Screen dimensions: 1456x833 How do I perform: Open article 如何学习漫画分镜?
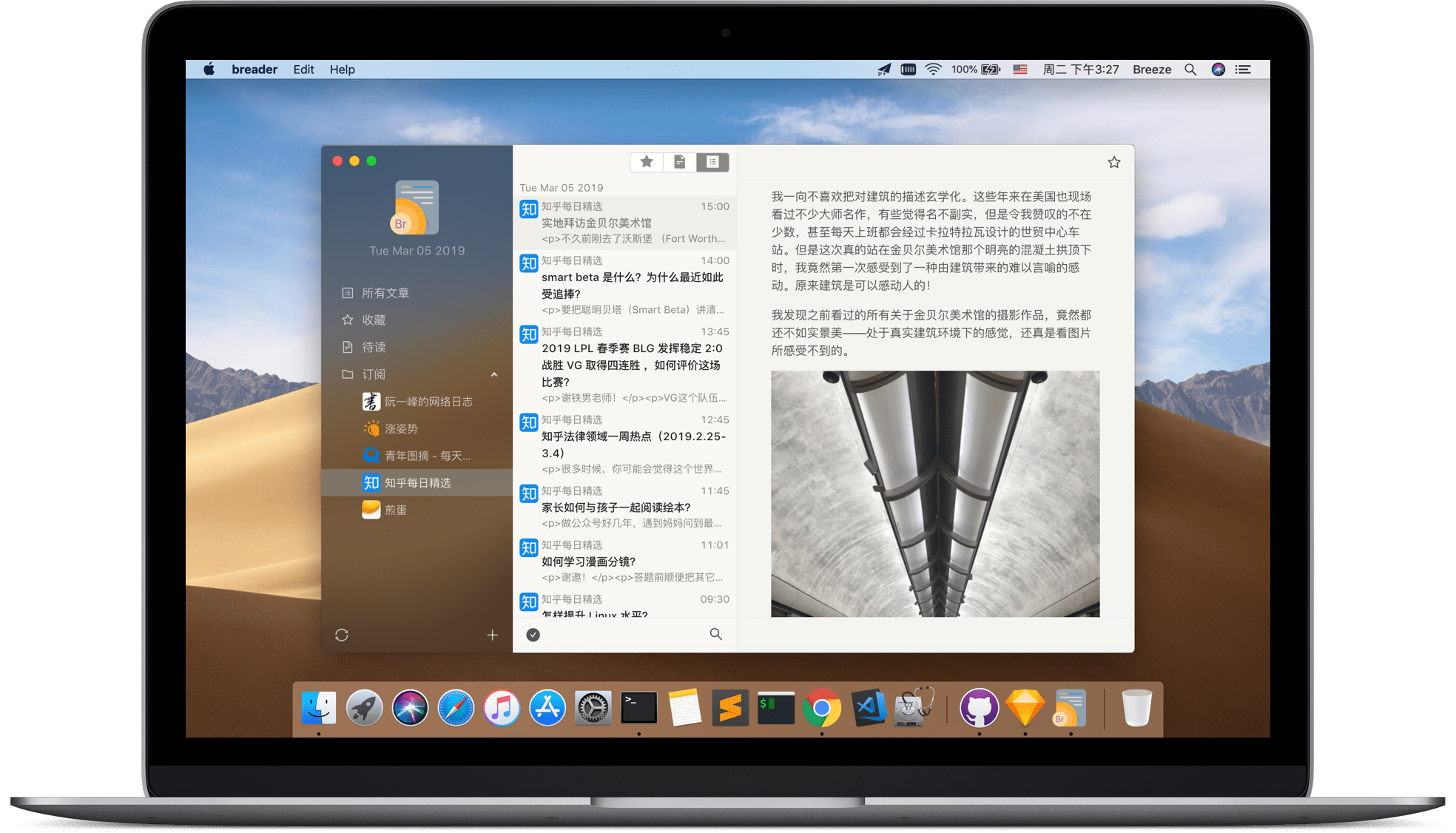click(589, 561)
